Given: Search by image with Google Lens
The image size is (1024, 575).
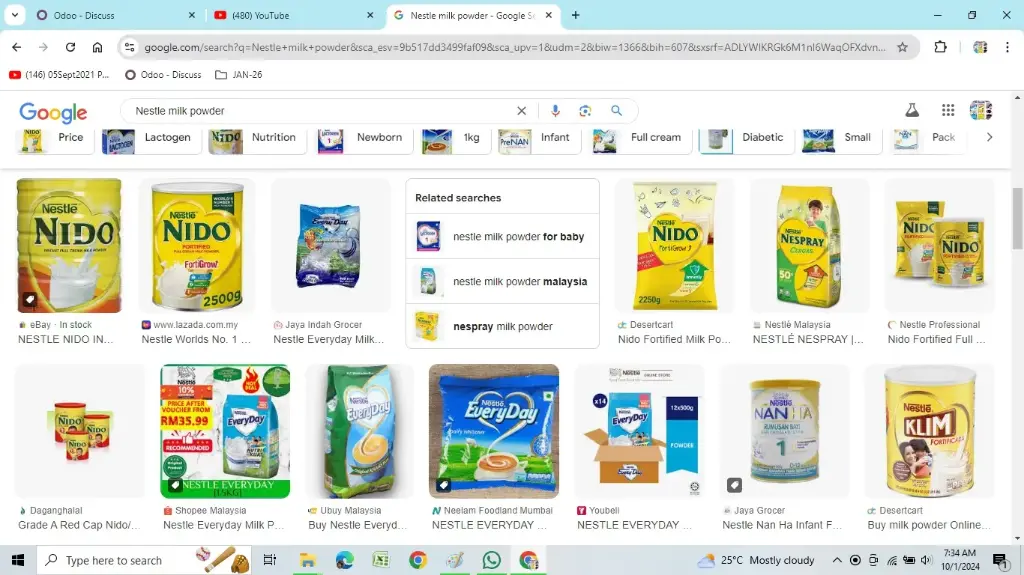Looking at the screenshot, I should tap(585, 111).
